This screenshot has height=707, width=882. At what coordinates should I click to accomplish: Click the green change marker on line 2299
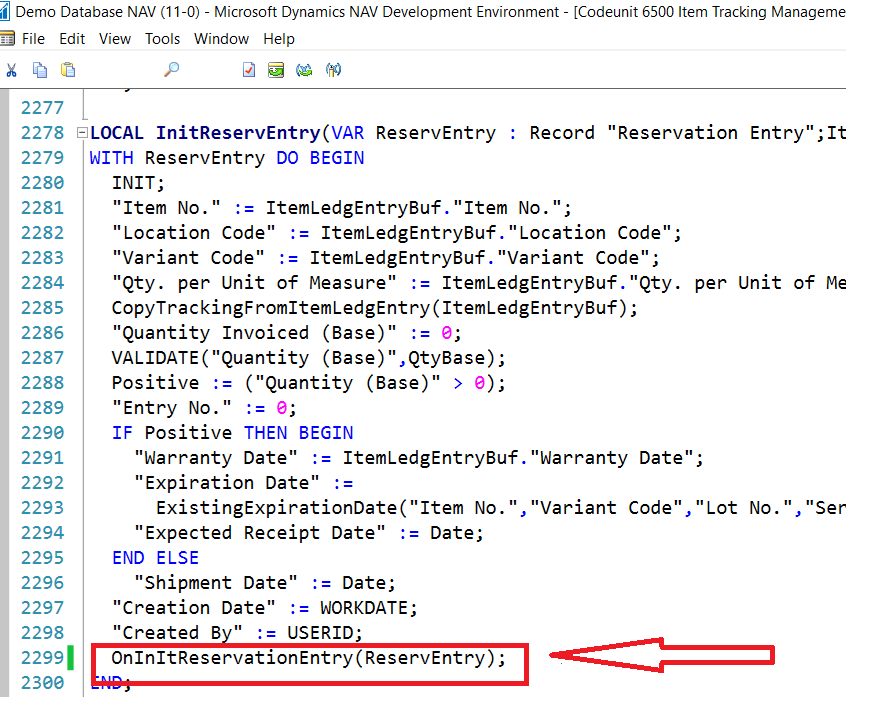[71, 658]
